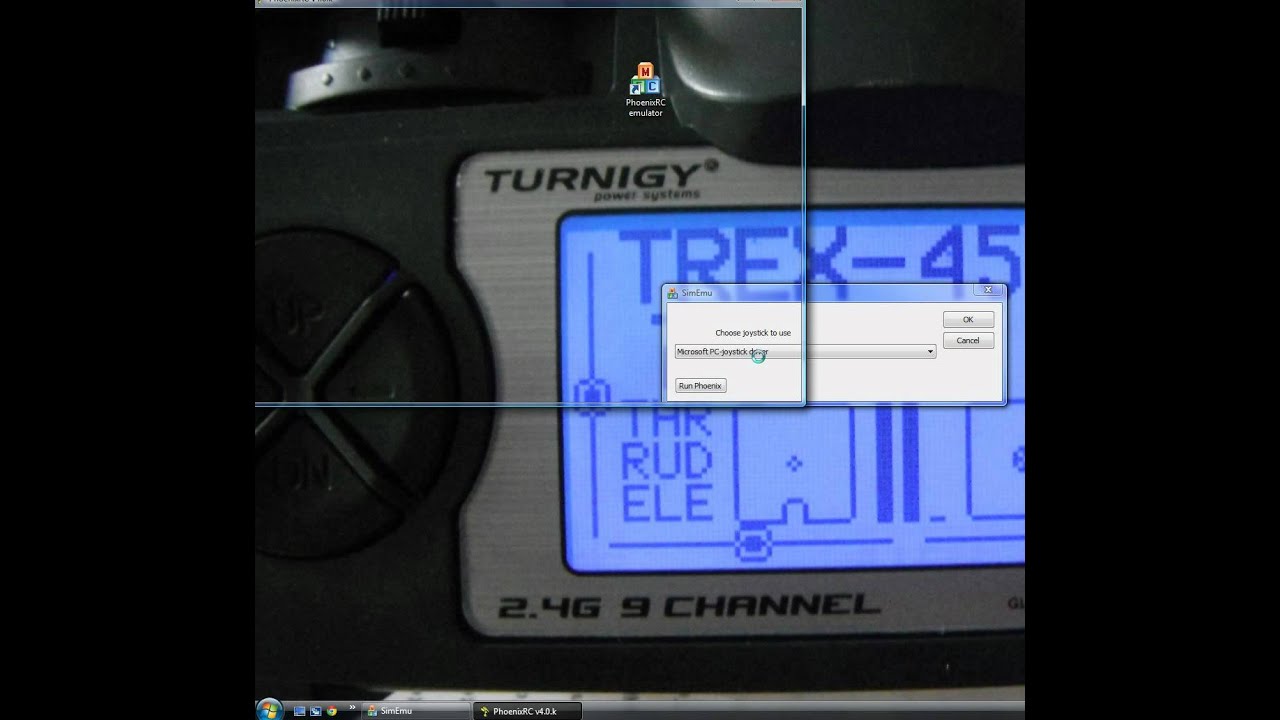Switch to SimEmu taskbar button

pos(415,711)
